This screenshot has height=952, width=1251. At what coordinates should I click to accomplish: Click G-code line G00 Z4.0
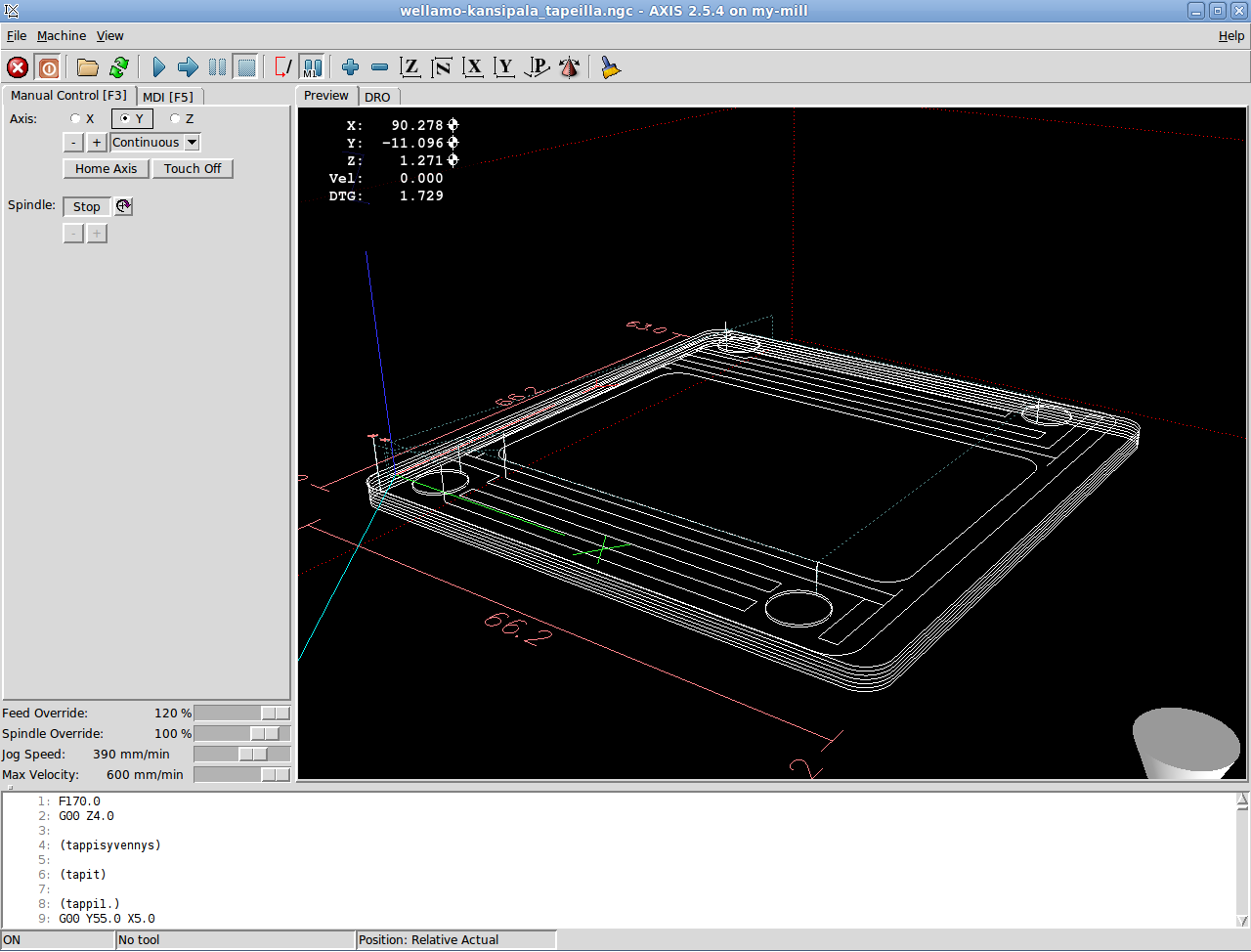[86, 816]
